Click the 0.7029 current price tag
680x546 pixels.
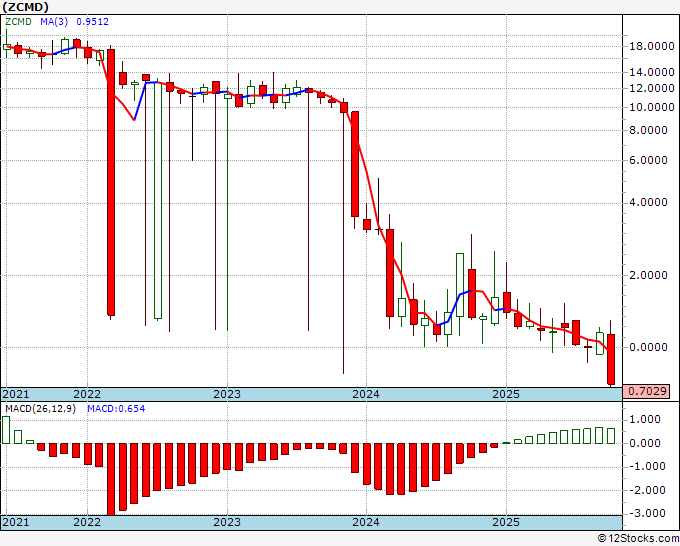coord(647,392)
